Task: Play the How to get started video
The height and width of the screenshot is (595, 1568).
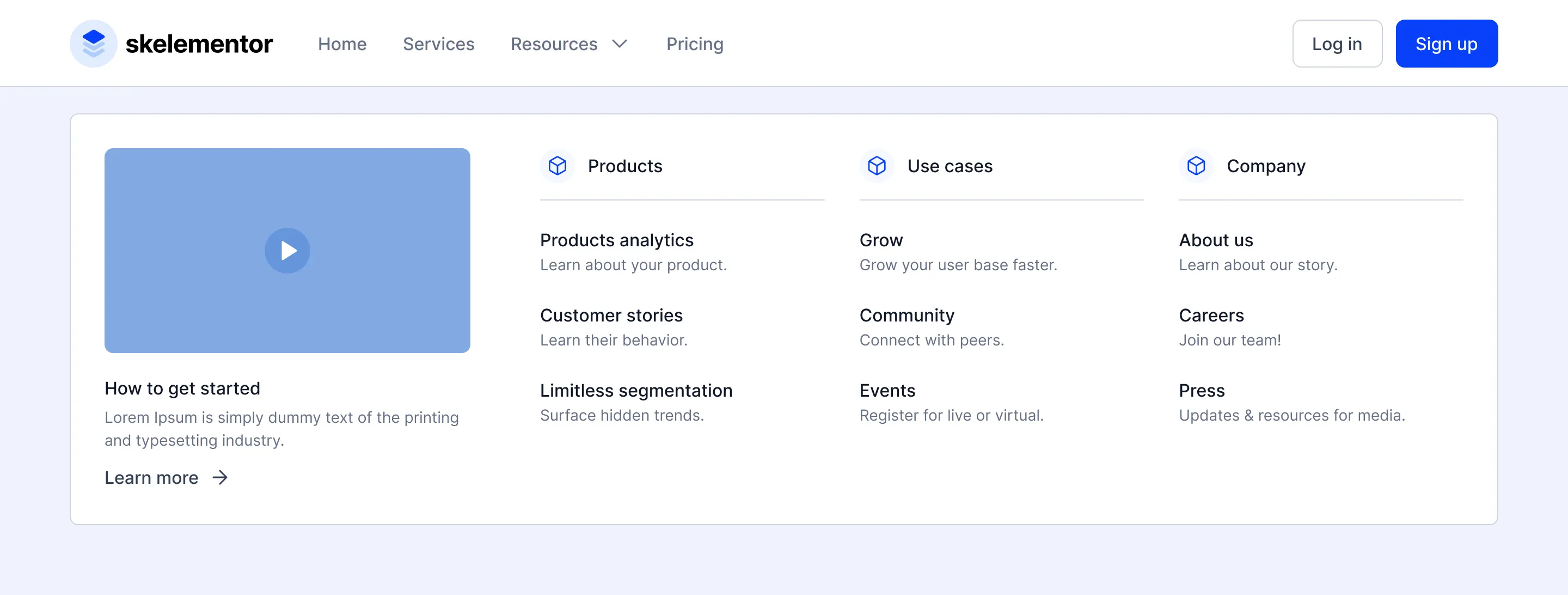Action: 287,250
